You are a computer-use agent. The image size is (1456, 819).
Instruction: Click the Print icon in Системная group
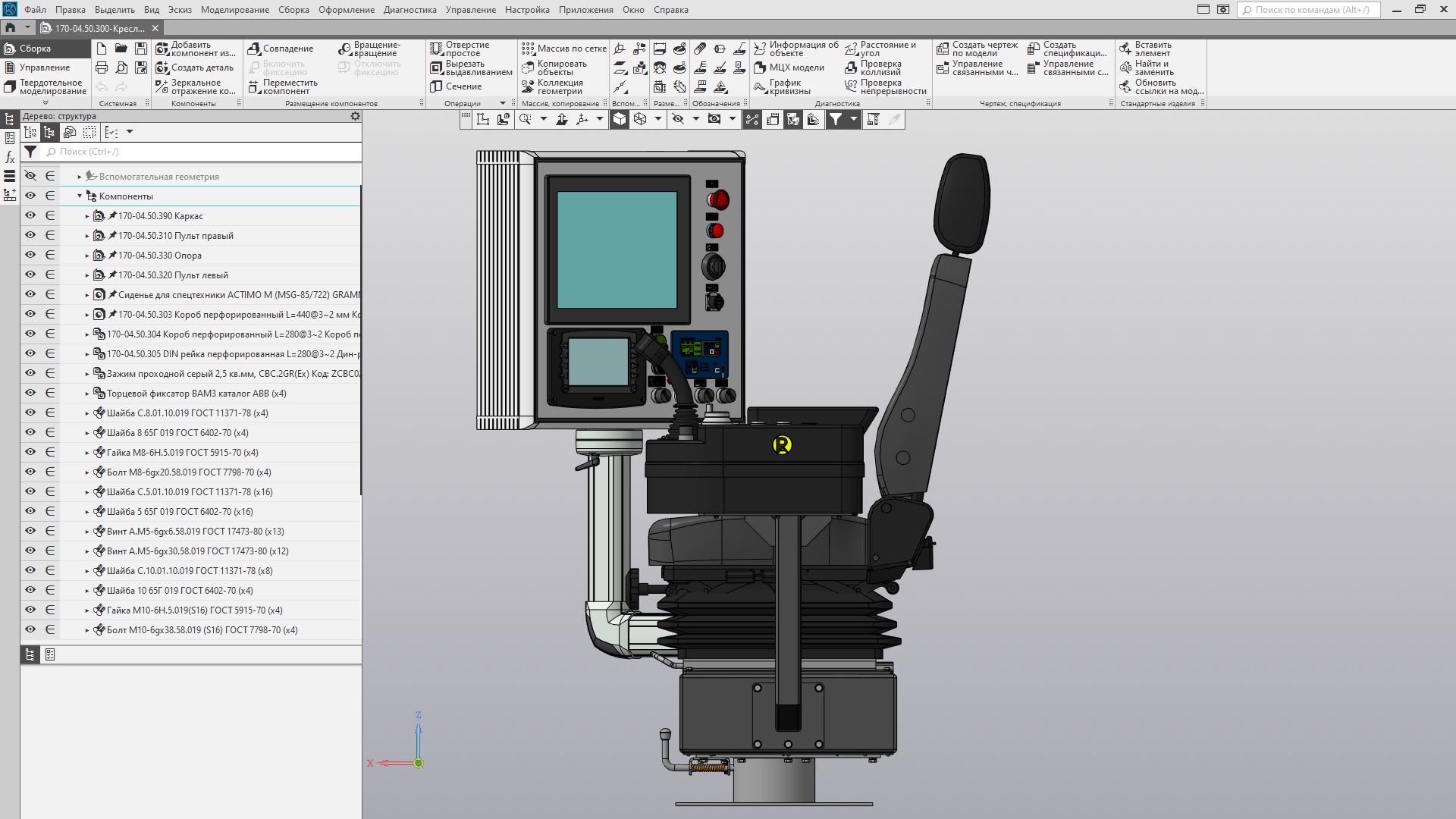tap(102, 68)
